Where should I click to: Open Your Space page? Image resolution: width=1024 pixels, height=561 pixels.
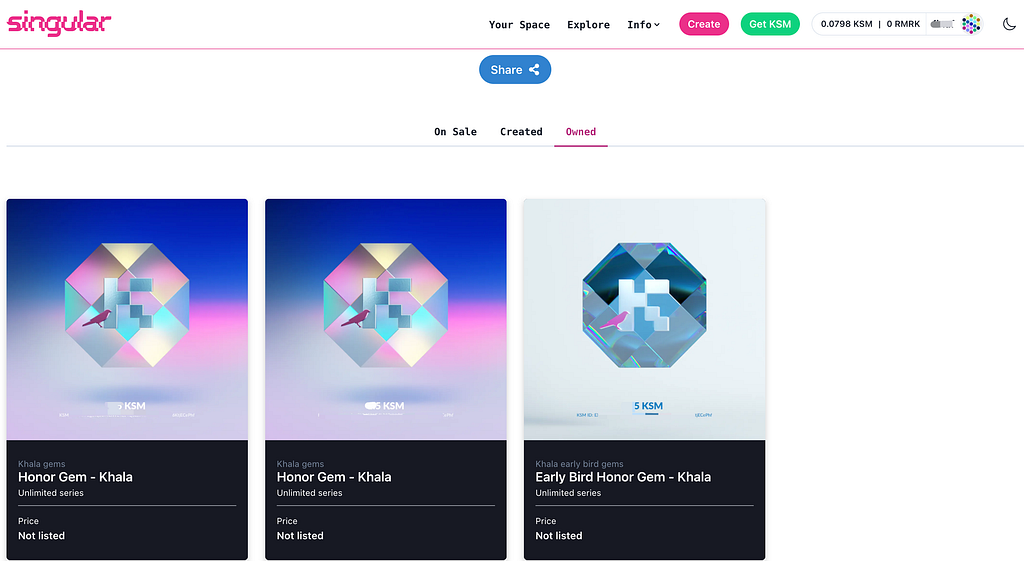point(519,24)
